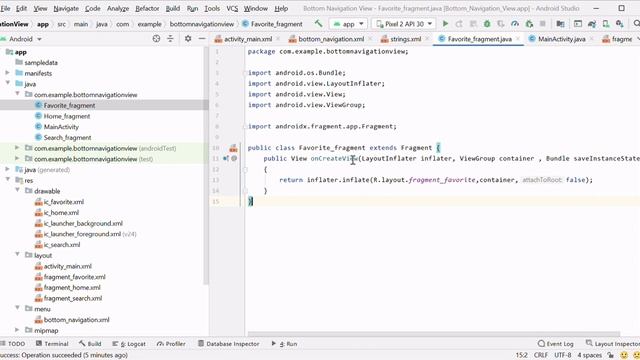The height and width of the screenshot is (360, 640).
Task: Expand the java (generated) folder
Action: coord(7,169)
